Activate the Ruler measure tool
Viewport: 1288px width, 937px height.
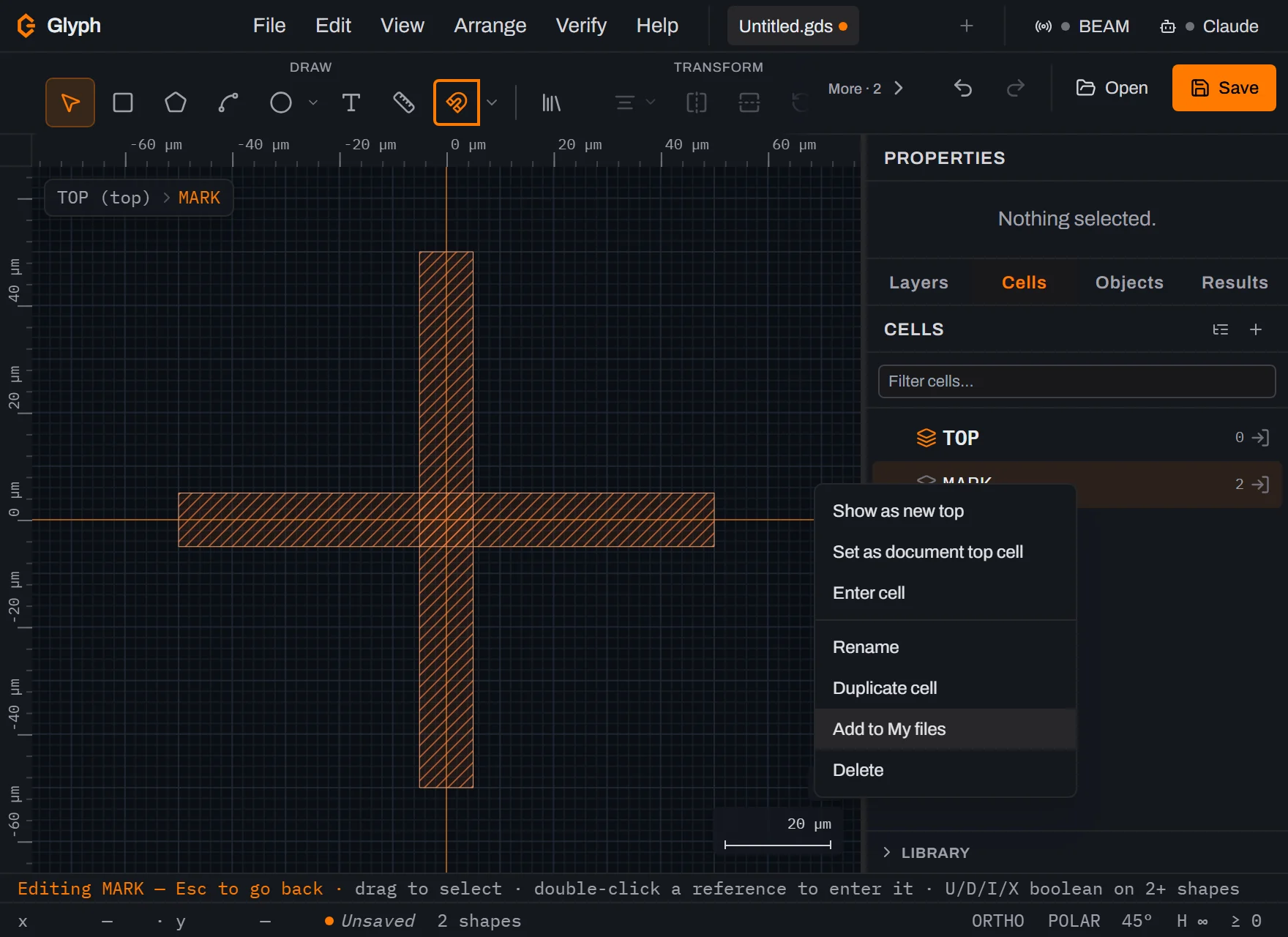pos(404,102)
